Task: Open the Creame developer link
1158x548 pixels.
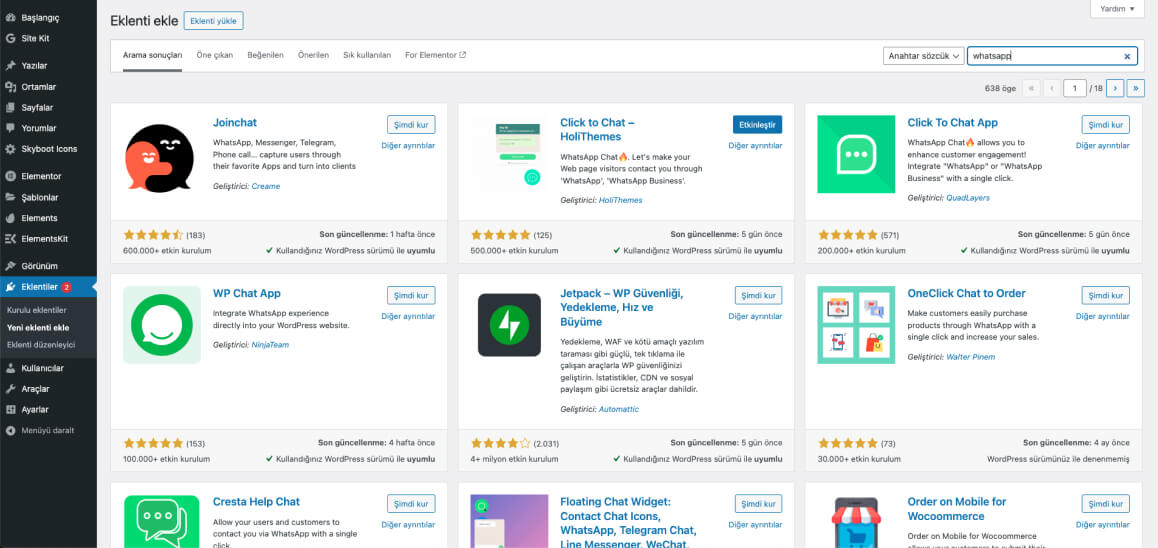Action: (266, 186)
